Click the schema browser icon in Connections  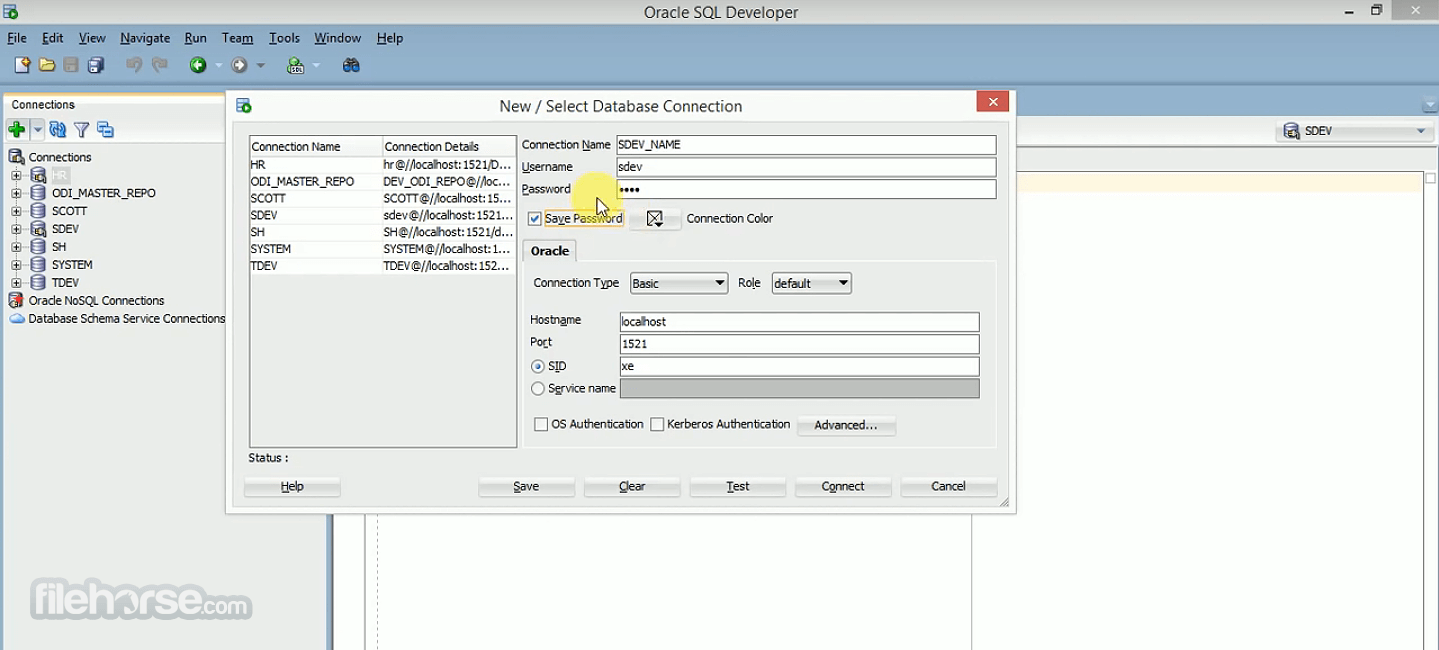coord(105,129)
